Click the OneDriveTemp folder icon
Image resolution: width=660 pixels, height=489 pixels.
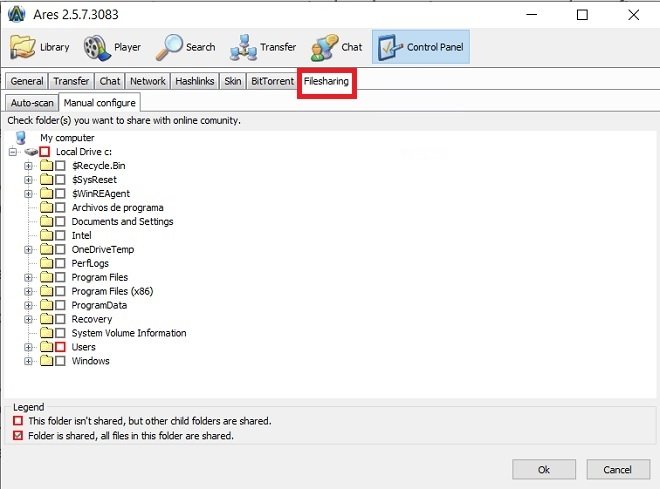(46, 249)
